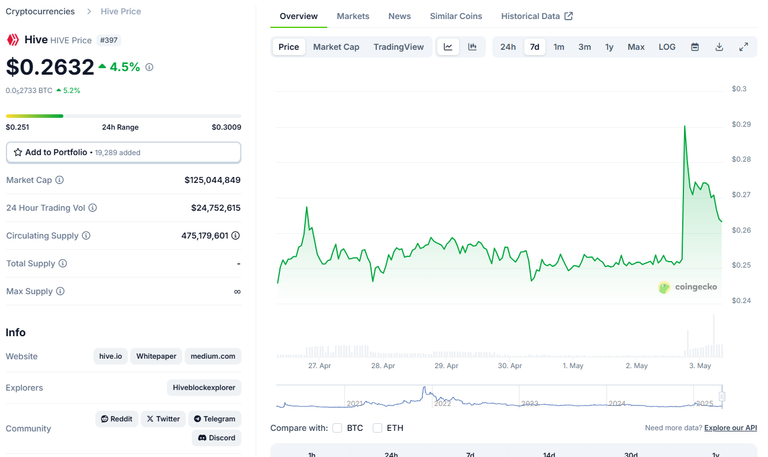This screenshot has height=457, width=768.
Task: Click the 3. May axis label
Action: (700, 365)
